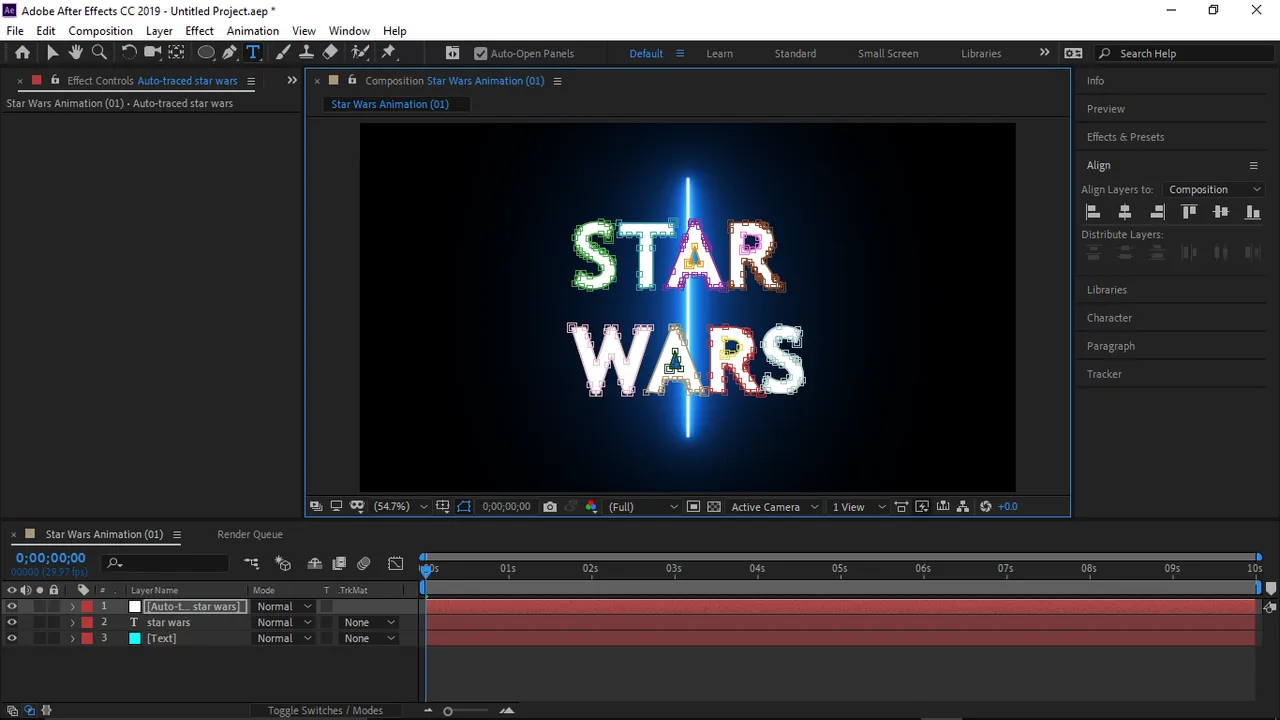Click the layer 3 cyan label color swatch
Viewport: 1280px width, 720px height.
[135, 638]
